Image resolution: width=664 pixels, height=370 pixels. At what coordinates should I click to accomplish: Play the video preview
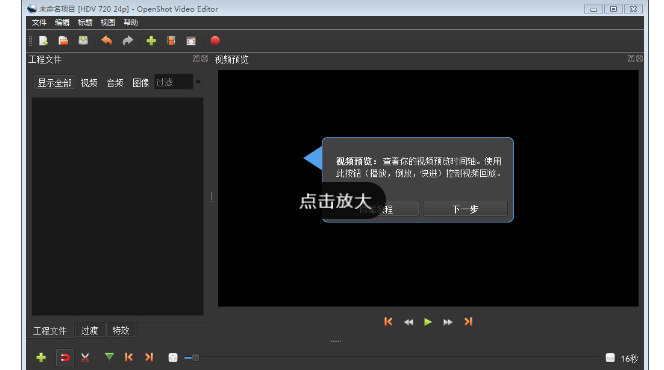[x=428, y=322]
